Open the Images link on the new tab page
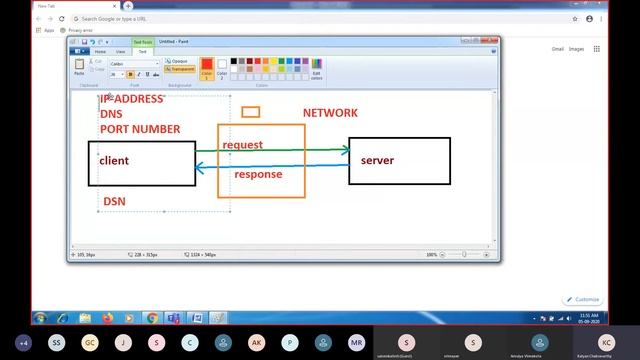Image resolution: width=640 pixels, height=360 pixels. pyautogui.click(x=576, y=49)
